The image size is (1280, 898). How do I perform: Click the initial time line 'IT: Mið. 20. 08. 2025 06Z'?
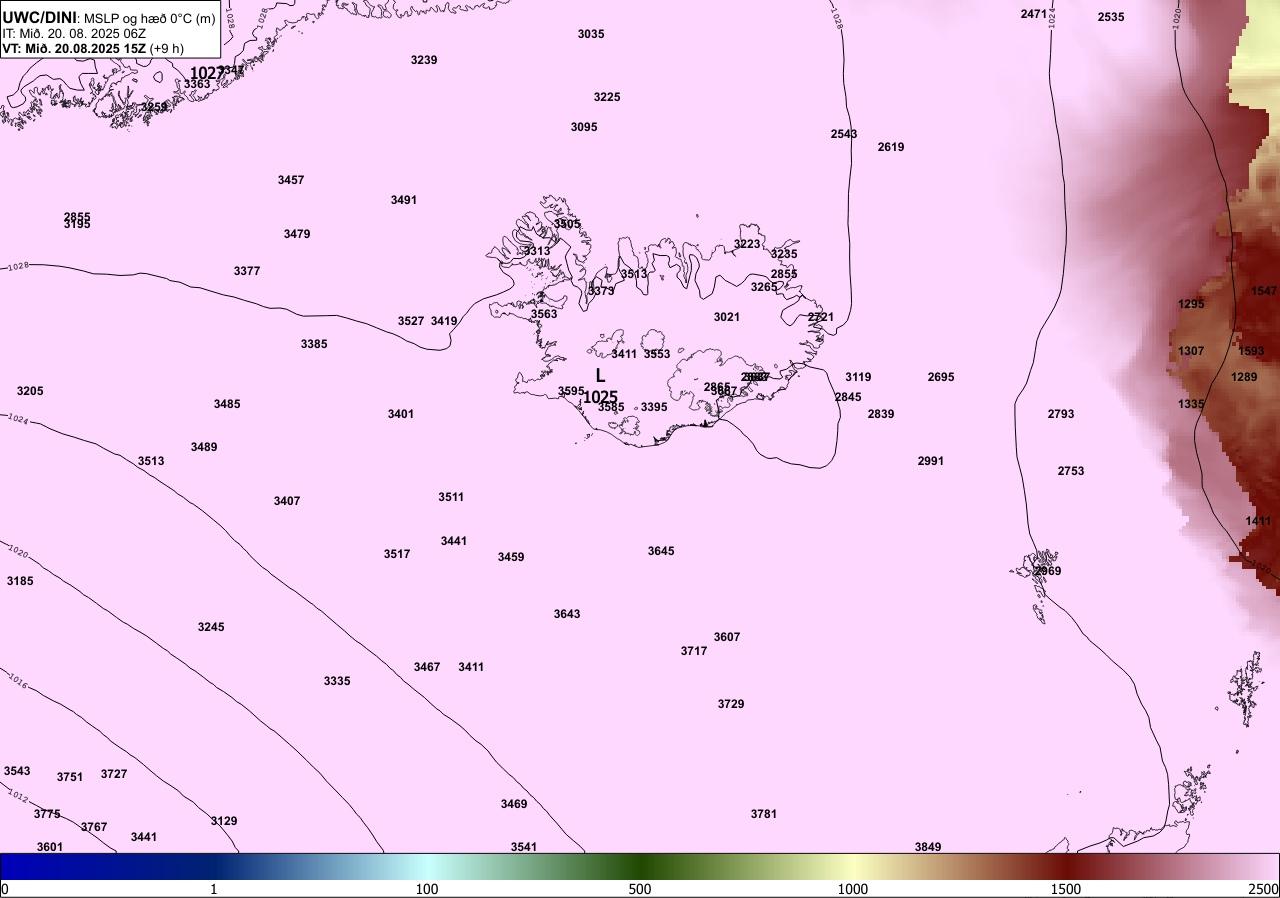74,33
